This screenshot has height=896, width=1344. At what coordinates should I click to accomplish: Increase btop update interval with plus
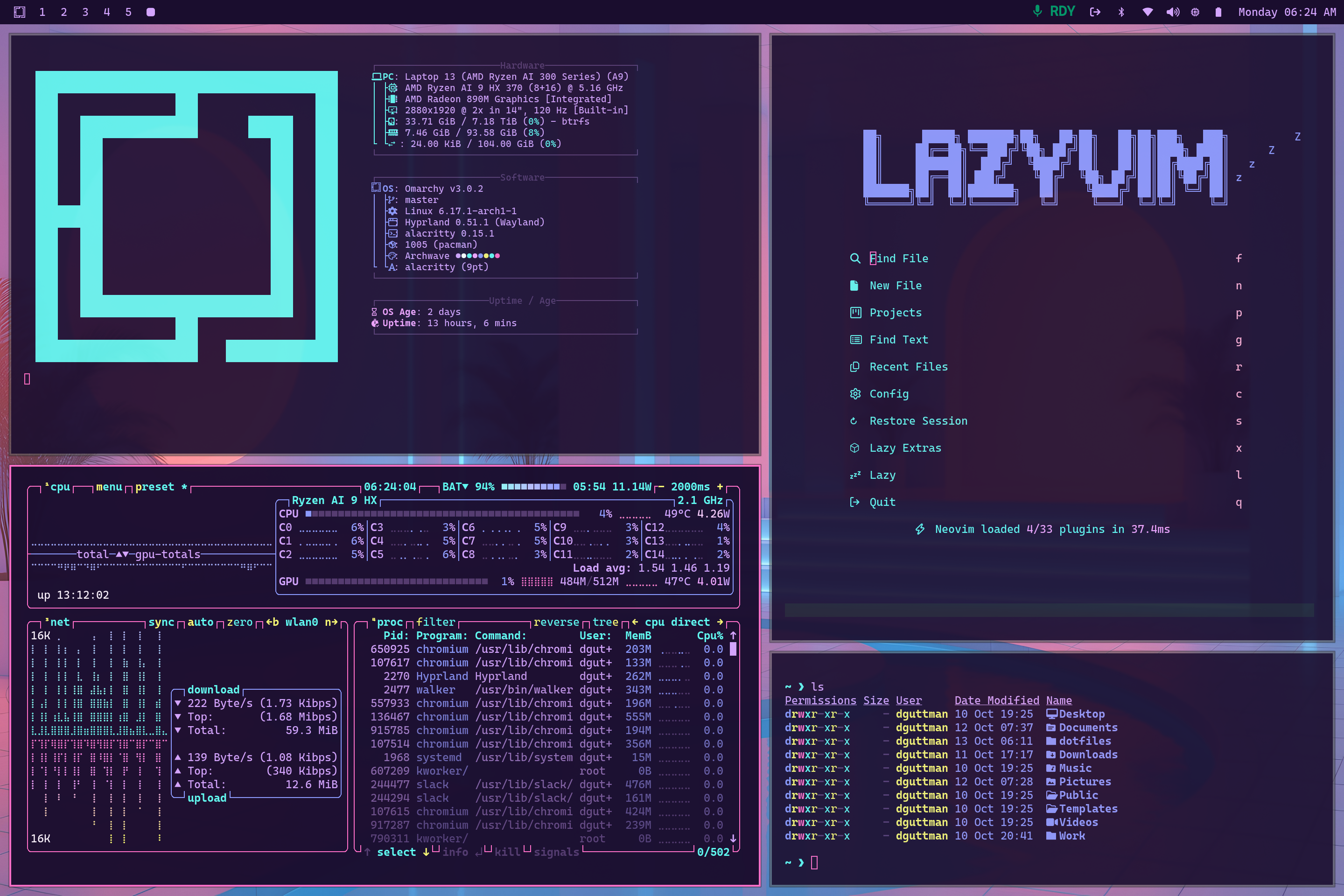(720, 487)
